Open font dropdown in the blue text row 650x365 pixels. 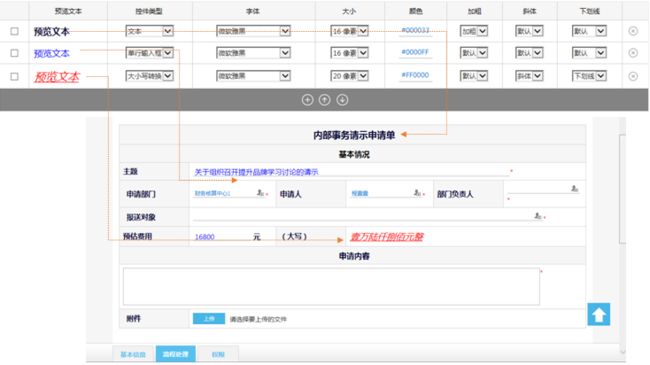pos(253,53)
